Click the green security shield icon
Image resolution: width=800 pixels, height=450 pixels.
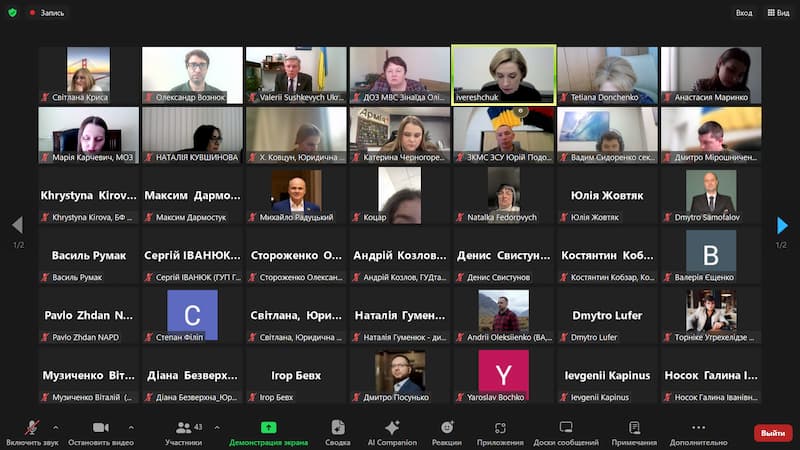[12, 13]
